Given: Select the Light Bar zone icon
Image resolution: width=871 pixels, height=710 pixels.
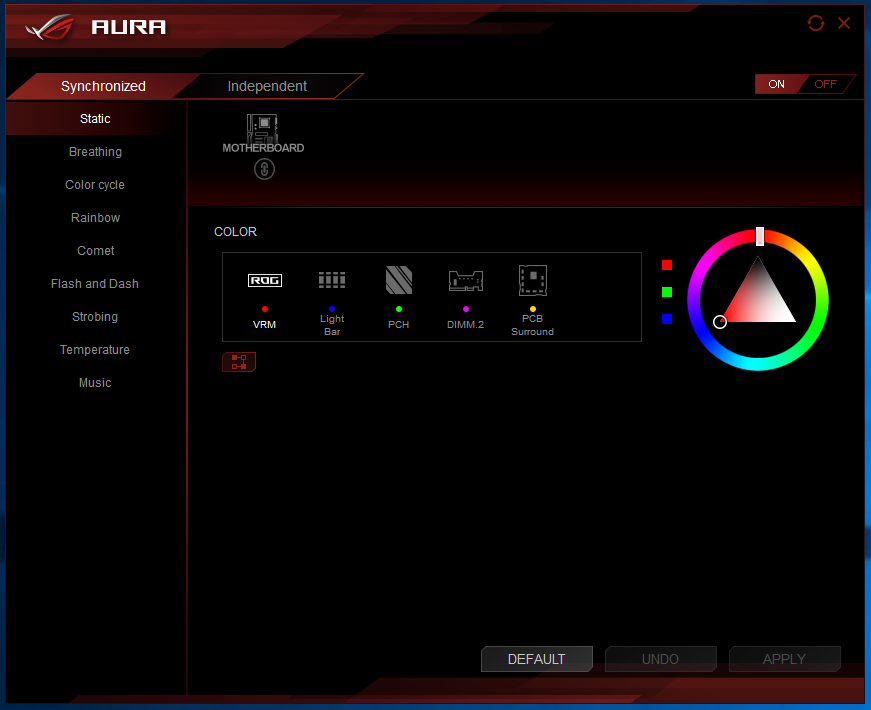Looking at the screenshot, I should (332, 279).
